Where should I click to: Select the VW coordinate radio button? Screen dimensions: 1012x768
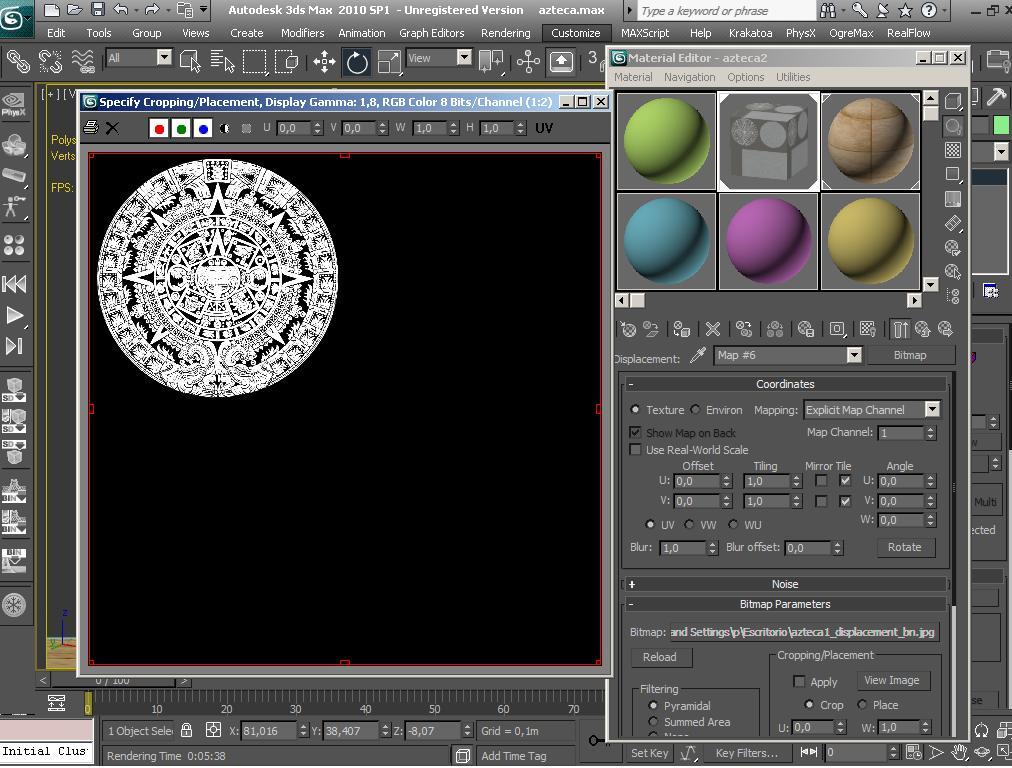(689, 524)
